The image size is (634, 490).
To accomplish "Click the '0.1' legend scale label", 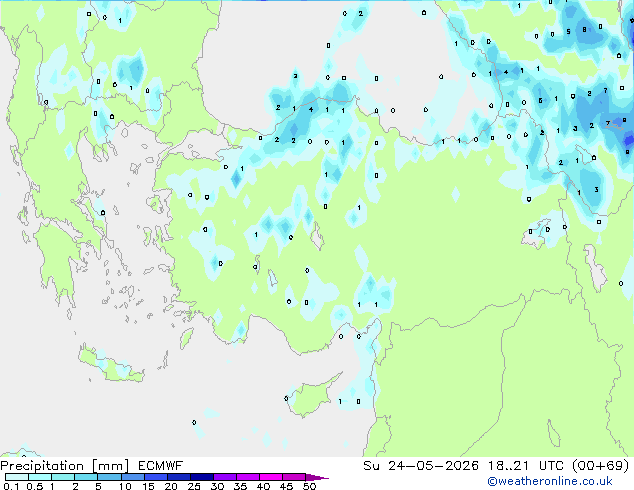I will tap(11, 486).
